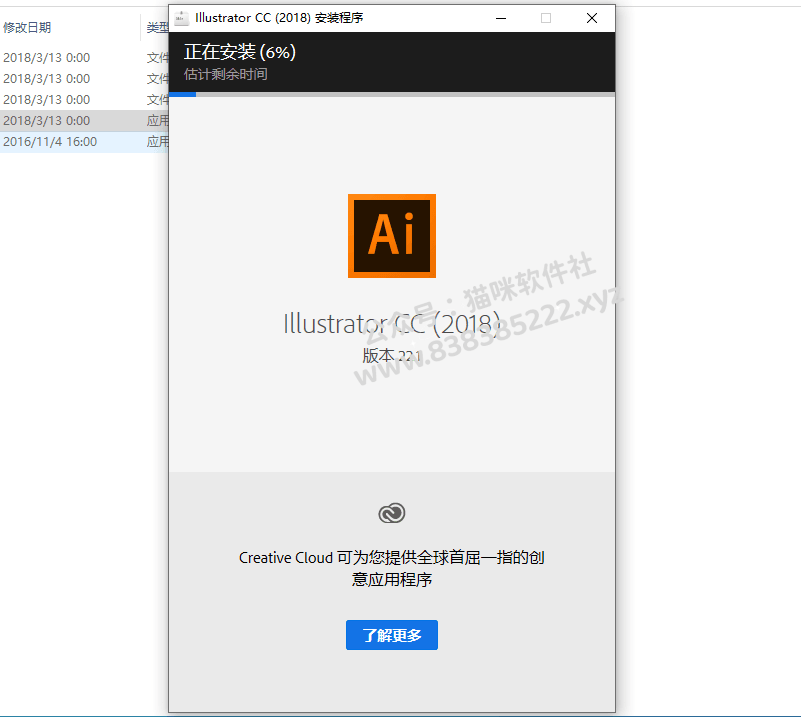Click the disabled maximize button

click(546, 18)
